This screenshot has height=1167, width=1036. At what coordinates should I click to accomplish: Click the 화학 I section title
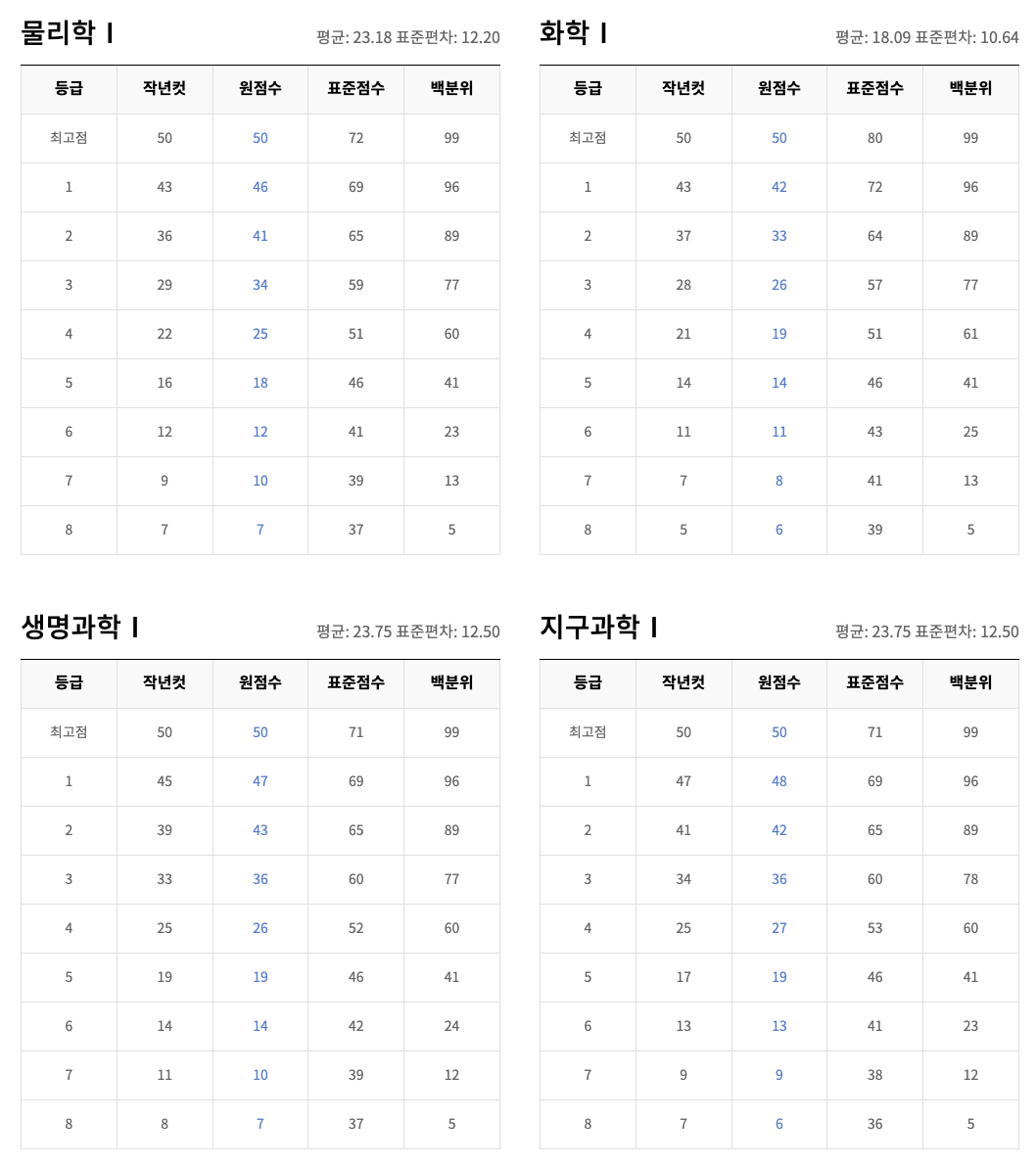tap(573, 31)
